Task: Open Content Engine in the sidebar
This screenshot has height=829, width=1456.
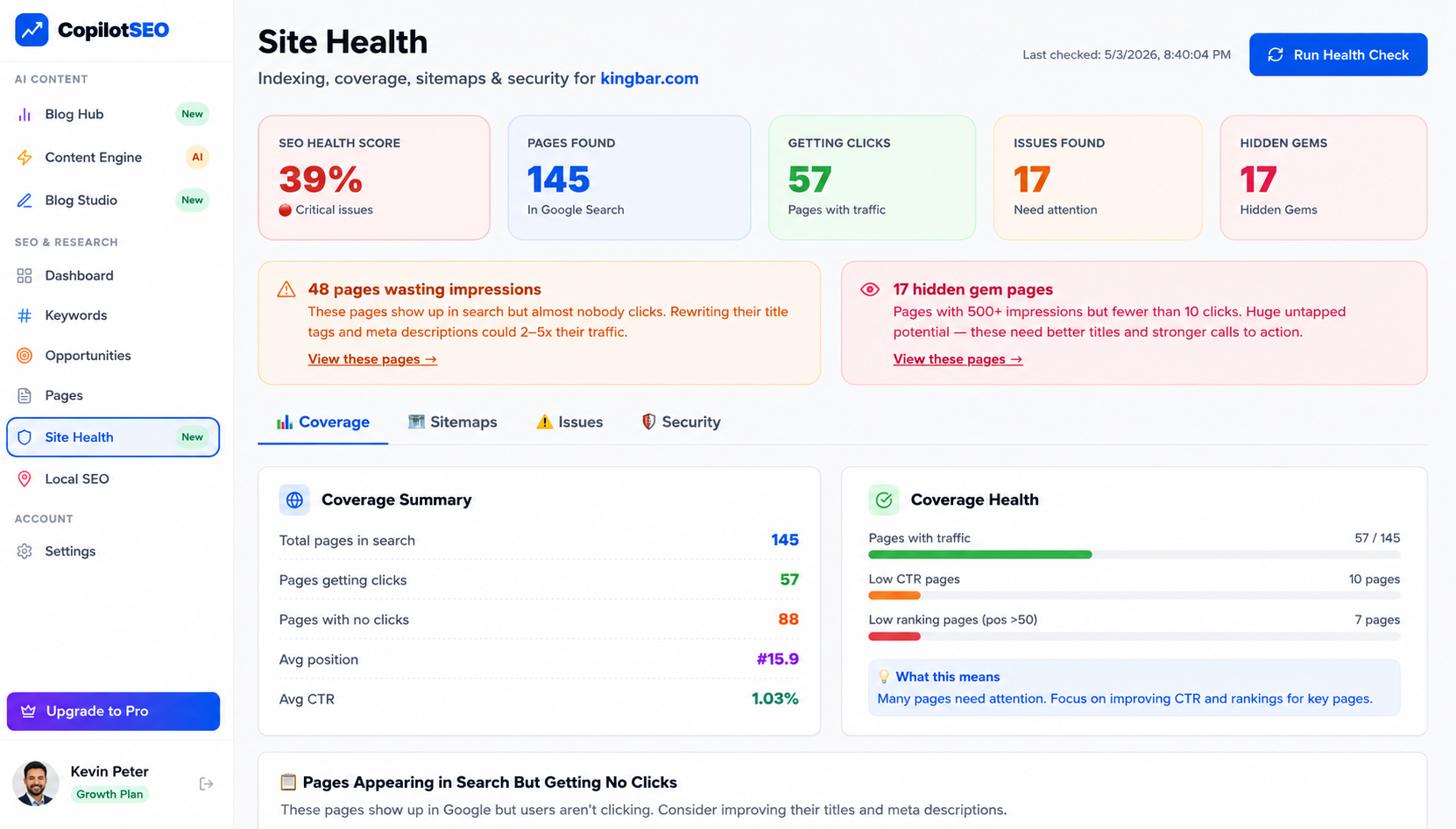Action: click(x=113, y=158)
